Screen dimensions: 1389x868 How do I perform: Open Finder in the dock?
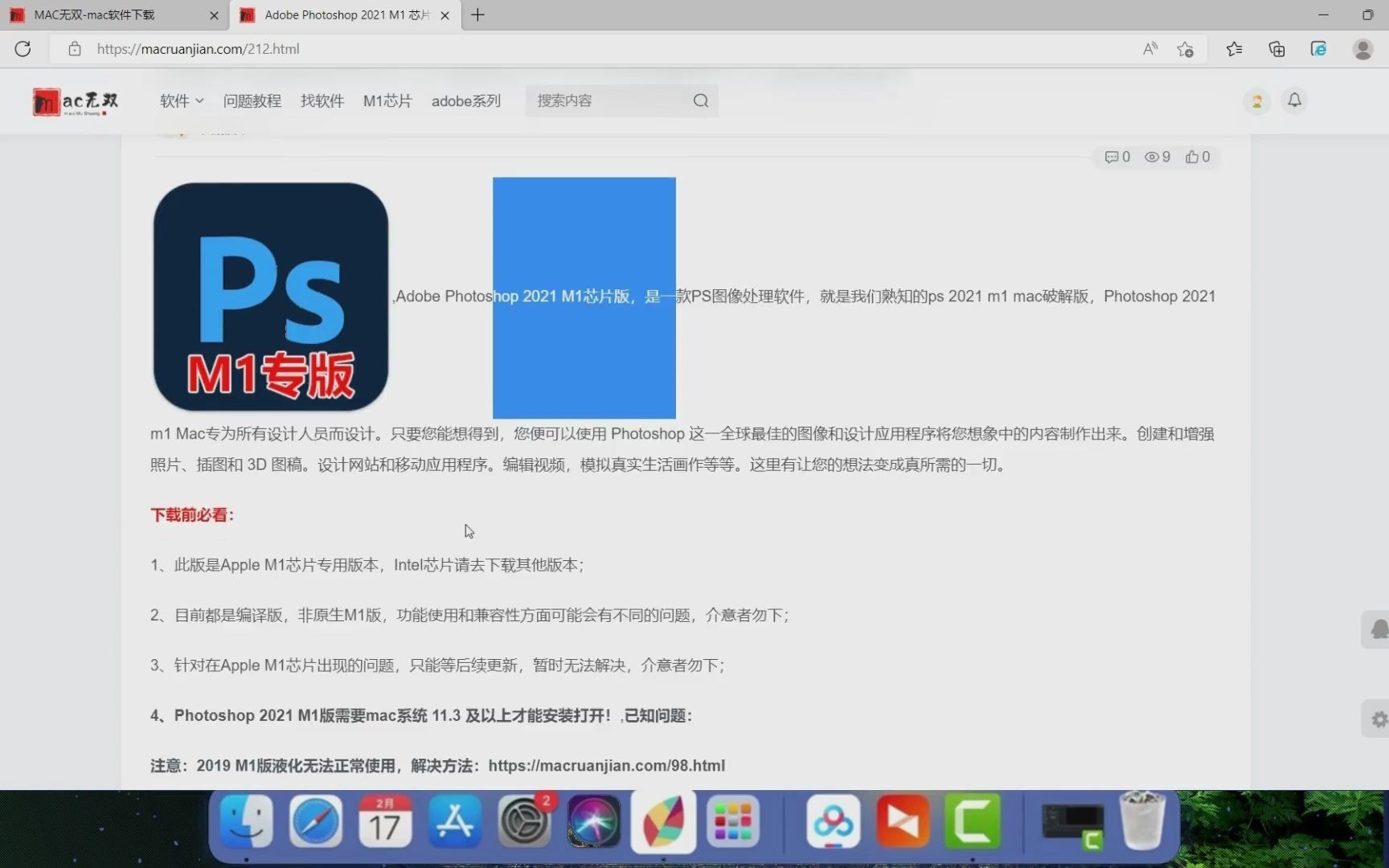(x=246, y=822)
